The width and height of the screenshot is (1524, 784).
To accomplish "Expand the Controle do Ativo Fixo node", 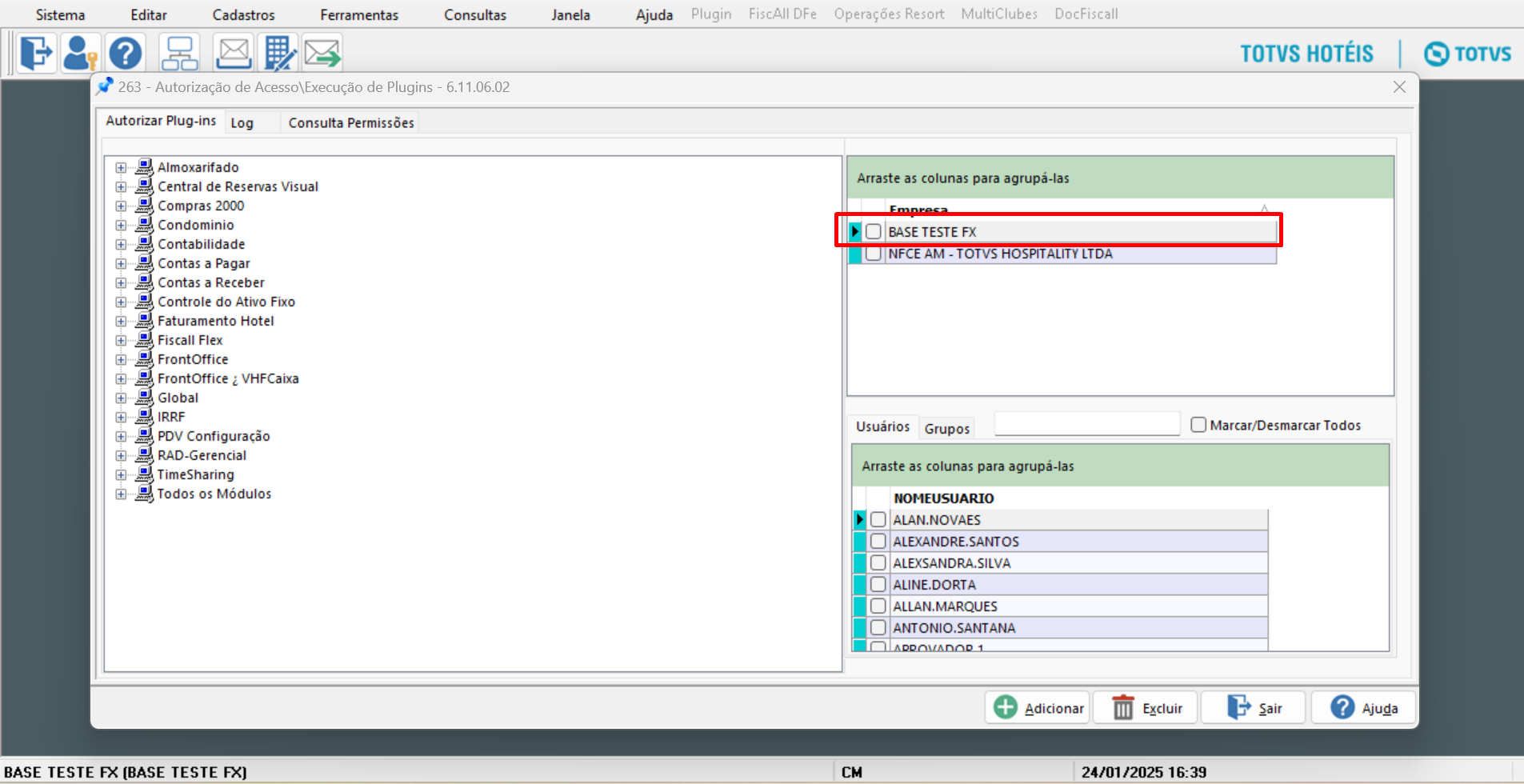I will tap(121, 302).
